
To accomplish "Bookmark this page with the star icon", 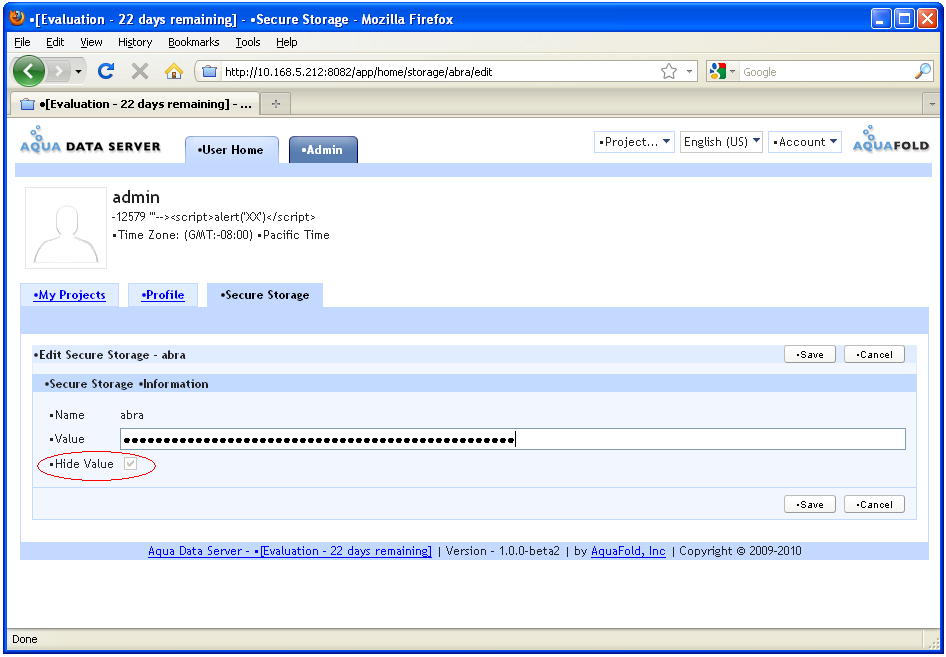I will pyautogui.click(x=668, y=72).
